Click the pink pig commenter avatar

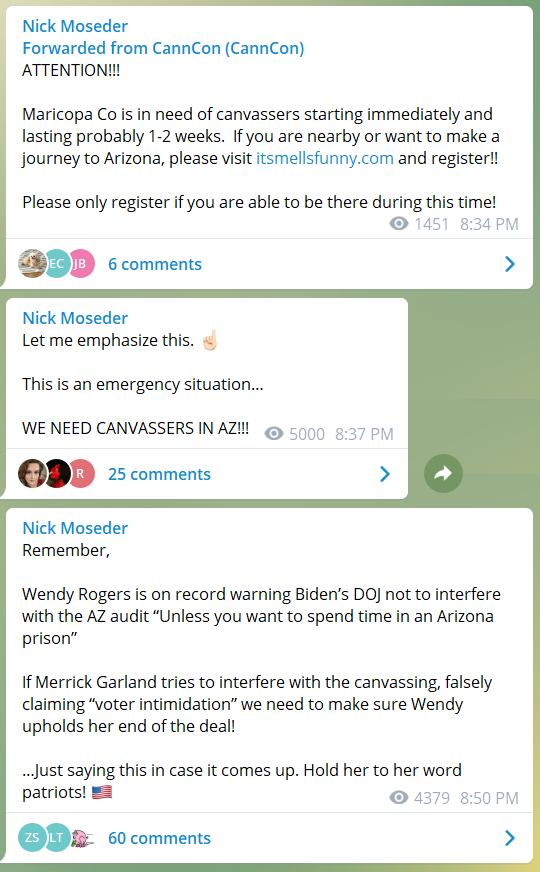coord(81,838)
